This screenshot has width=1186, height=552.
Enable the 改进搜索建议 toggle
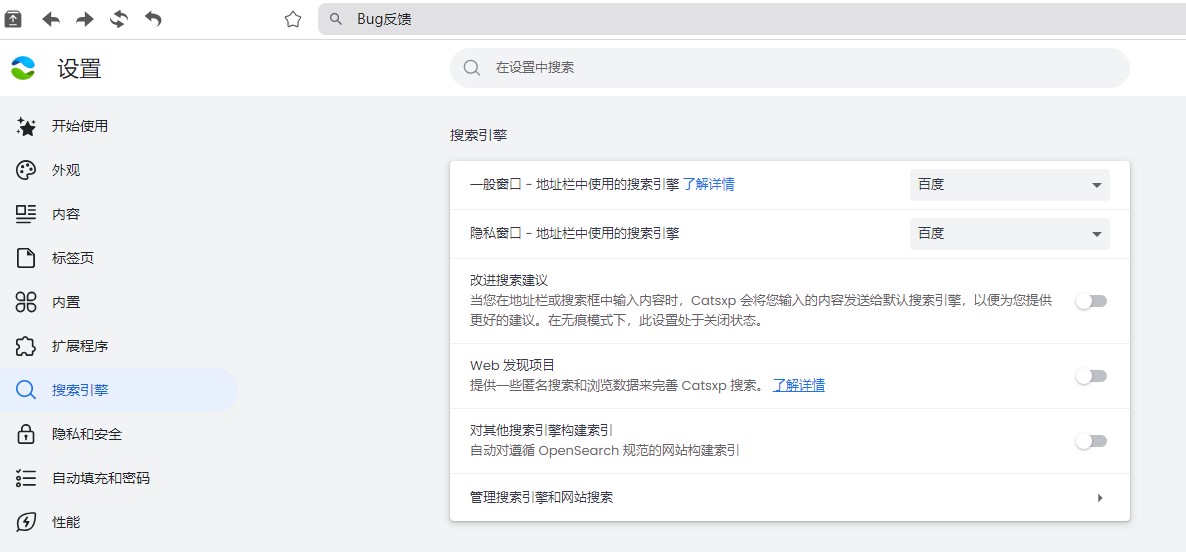(x=1091, y=301)
